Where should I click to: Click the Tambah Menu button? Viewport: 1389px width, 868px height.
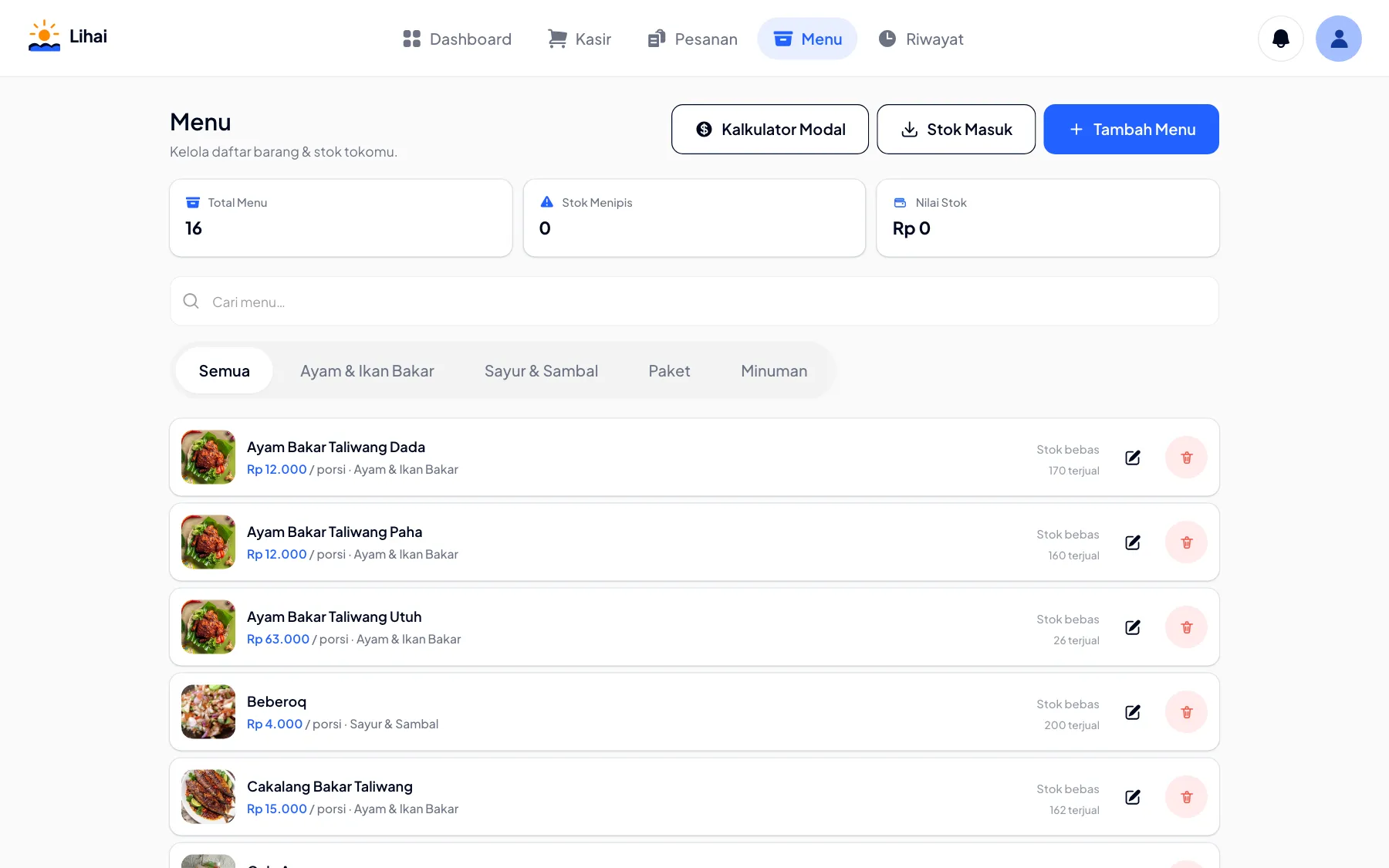click(1131, 129)
